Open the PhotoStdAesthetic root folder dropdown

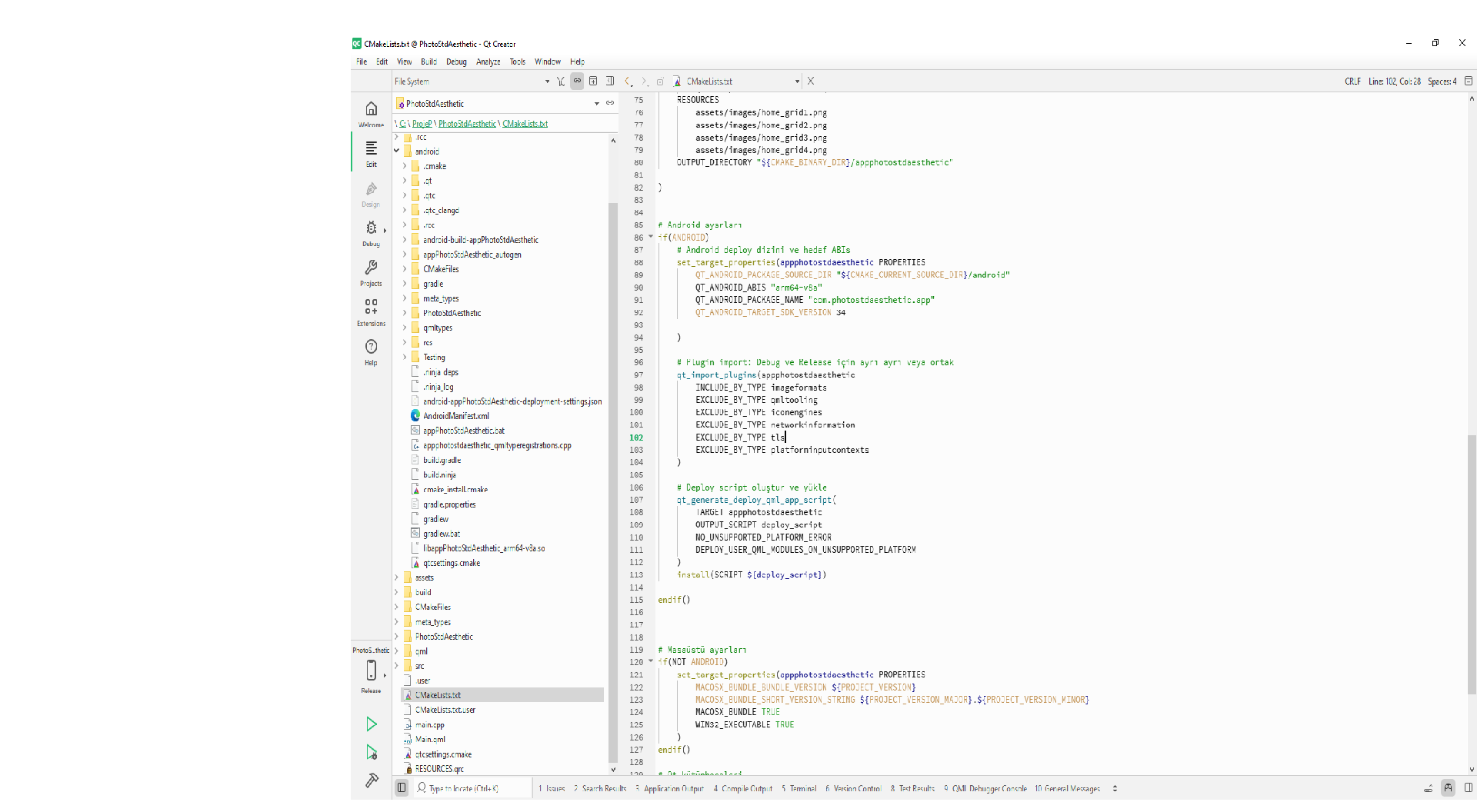(497, 103)
